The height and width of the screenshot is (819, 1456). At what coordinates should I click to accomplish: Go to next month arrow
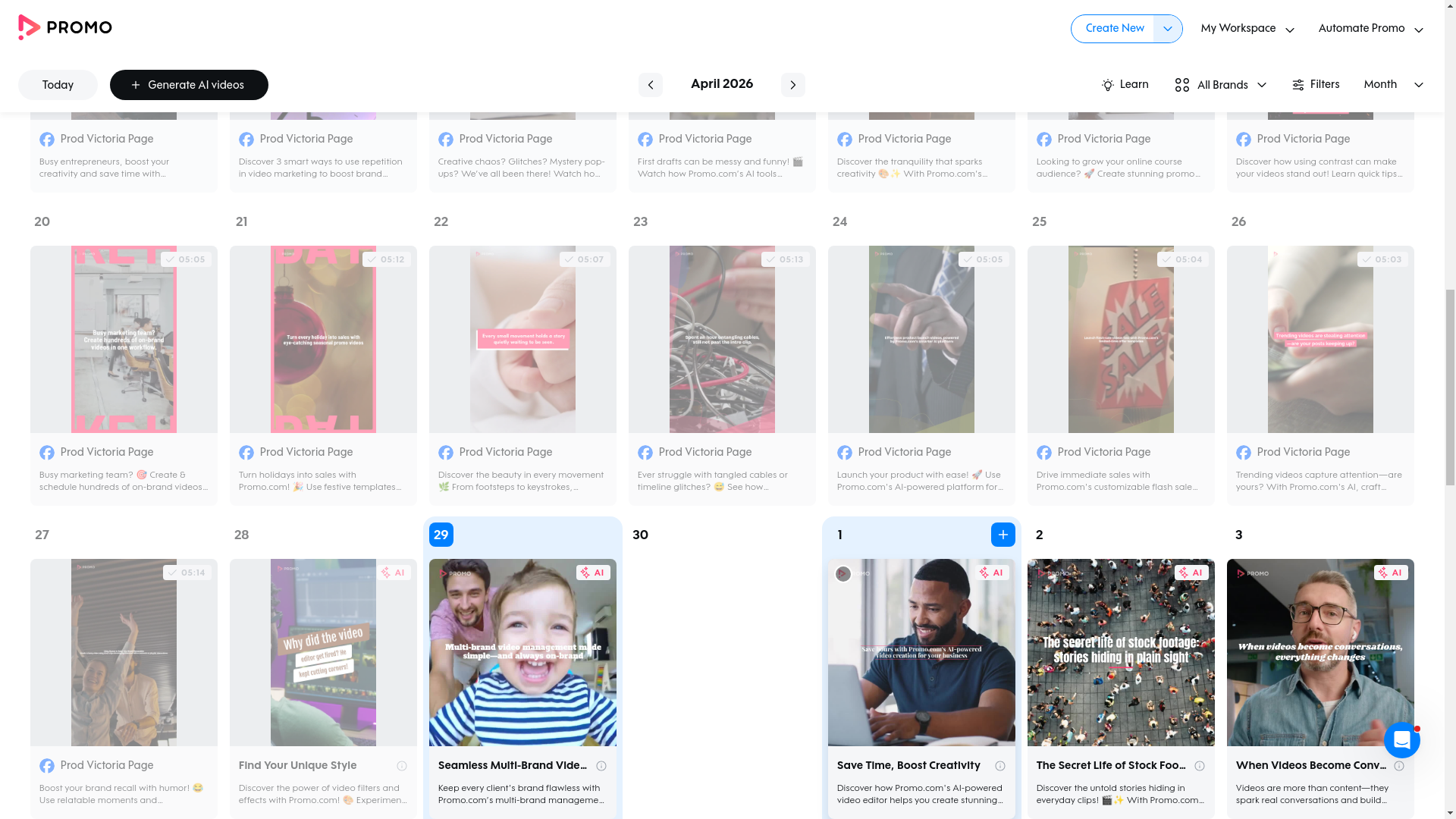click(792, 85)
